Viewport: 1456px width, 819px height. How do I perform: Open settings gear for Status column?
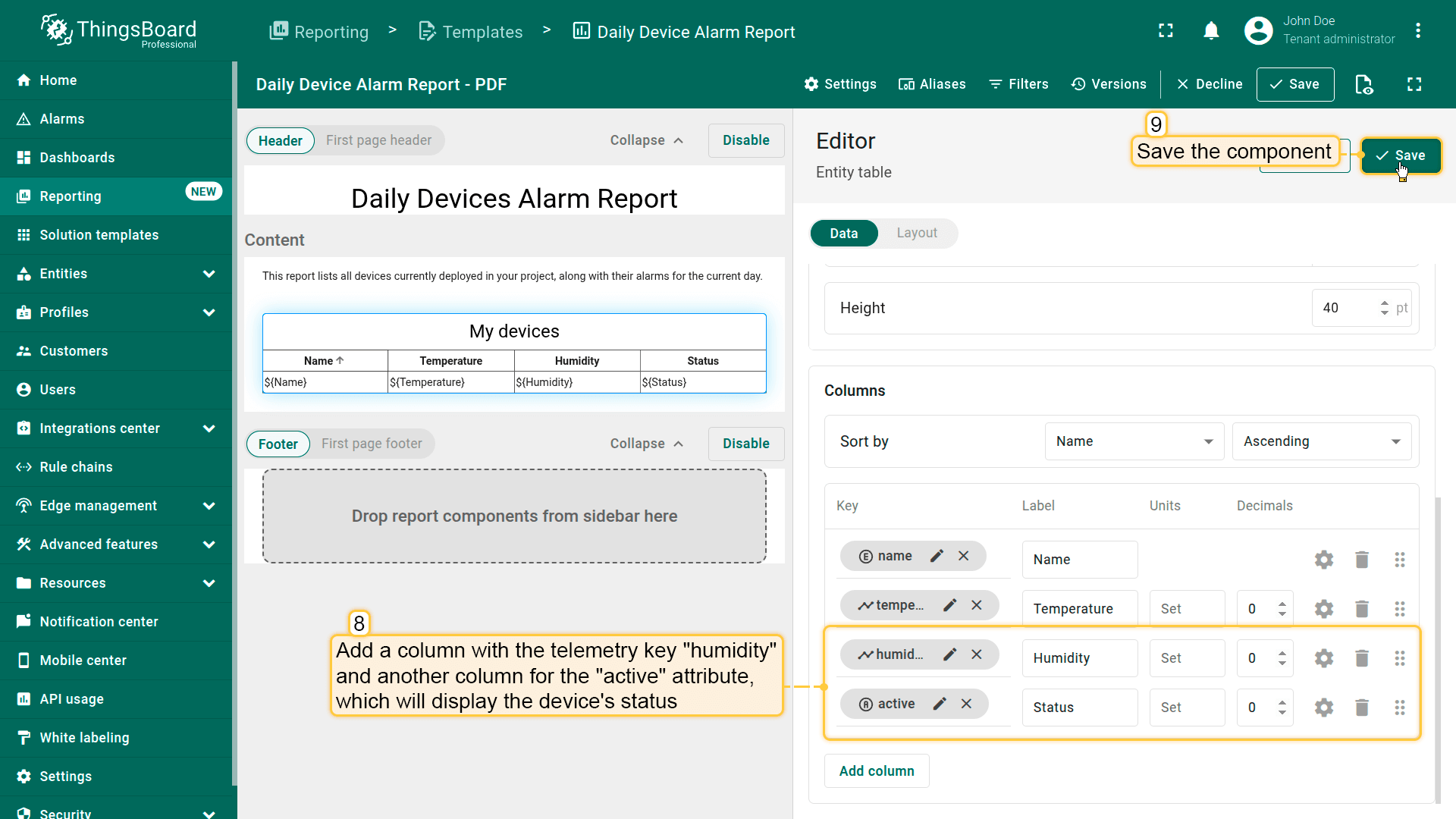1324,708
